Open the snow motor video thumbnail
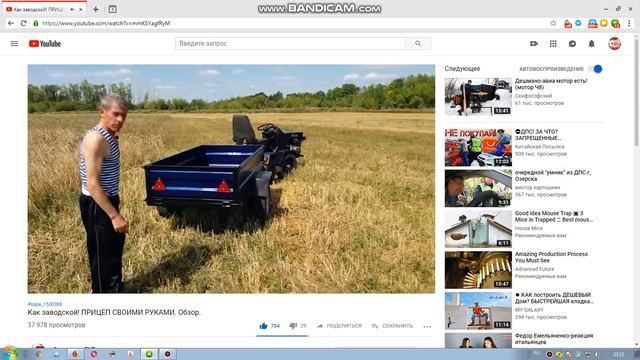Viewport: 640px width, 360px height. point(478,97)
